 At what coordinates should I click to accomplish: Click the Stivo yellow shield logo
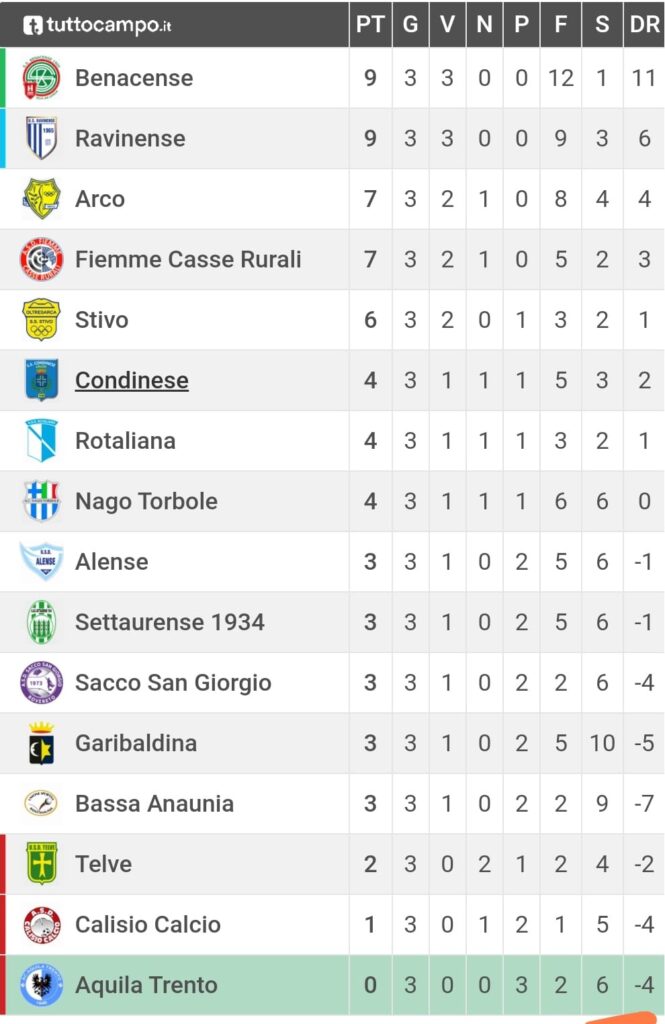41,319
